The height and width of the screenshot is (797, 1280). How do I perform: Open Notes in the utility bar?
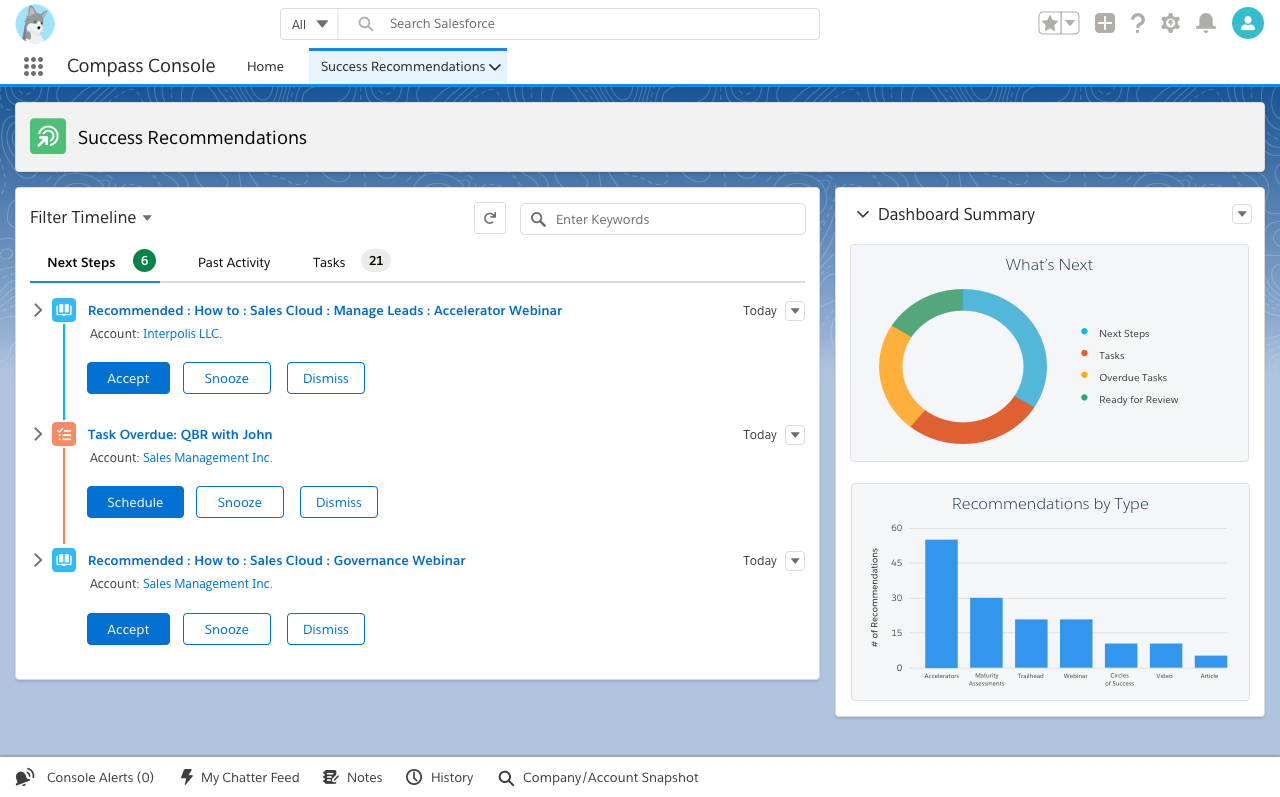[353, 777]
